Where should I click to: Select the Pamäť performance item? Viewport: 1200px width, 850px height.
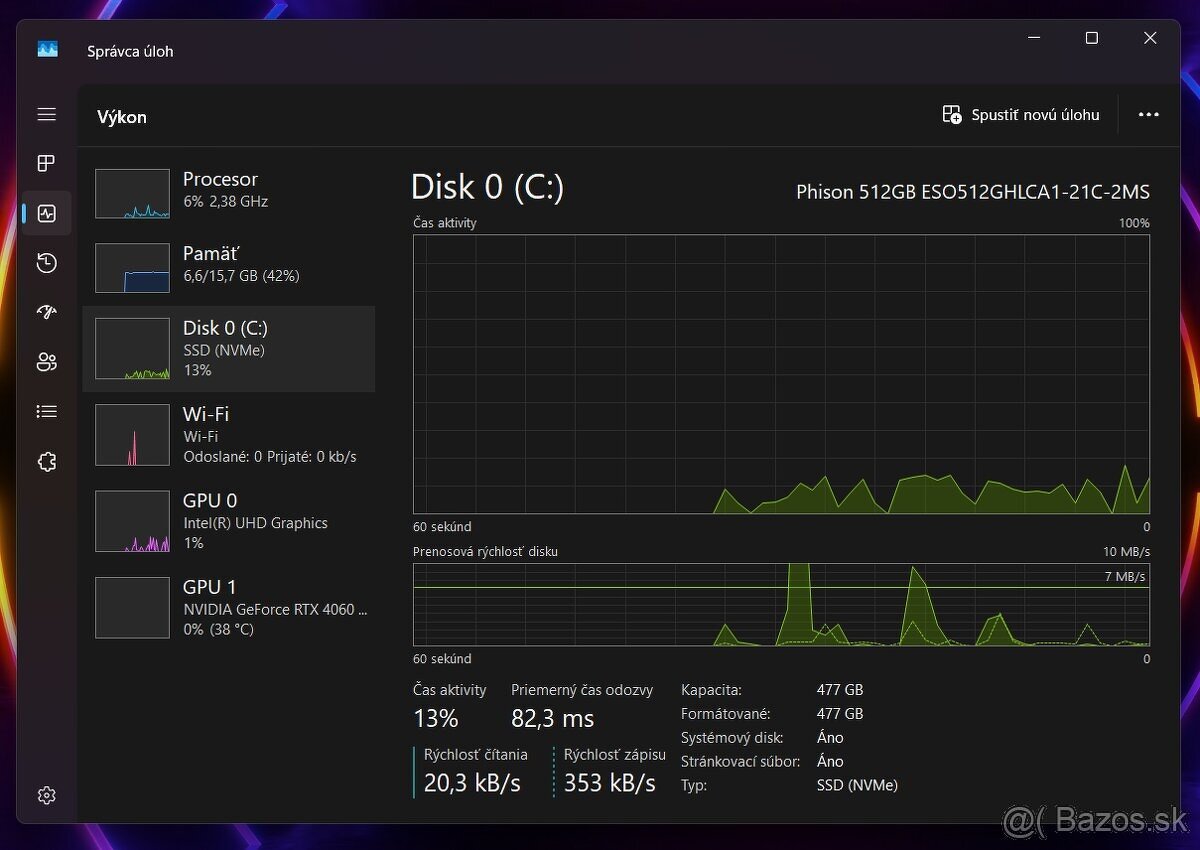click(x=229, y=266)
